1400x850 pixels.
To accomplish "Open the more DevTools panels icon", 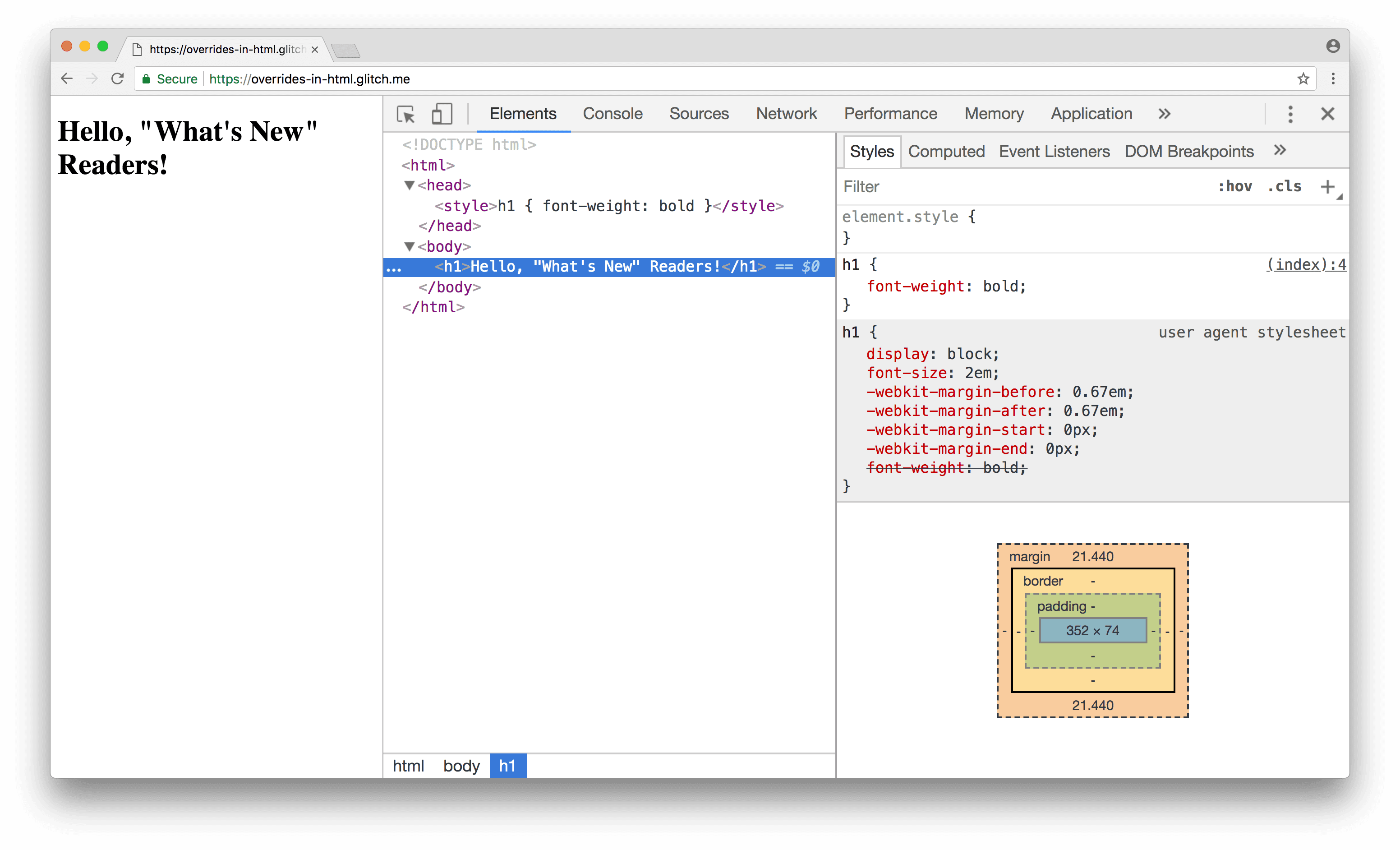I will click(x=1163, y=113).
